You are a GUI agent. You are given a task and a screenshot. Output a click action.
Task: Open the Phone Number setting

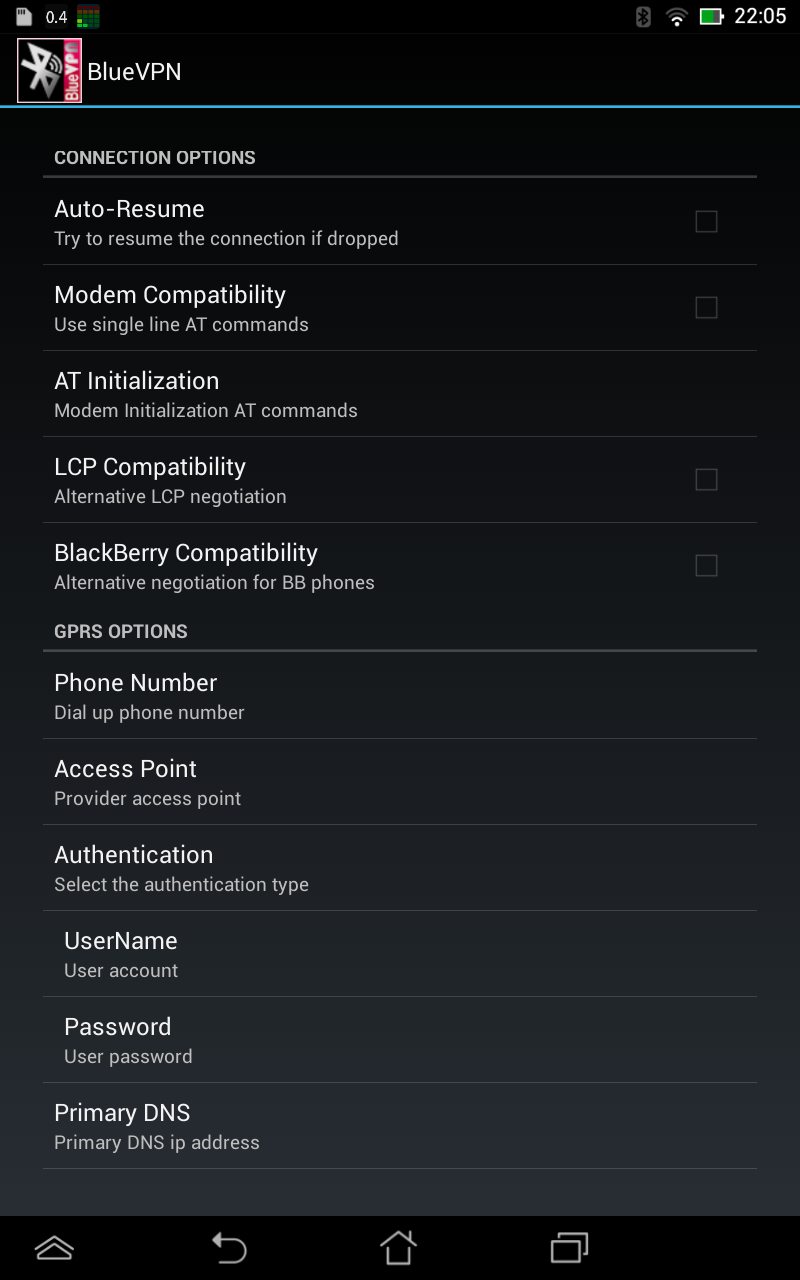[x=400, y=696]
